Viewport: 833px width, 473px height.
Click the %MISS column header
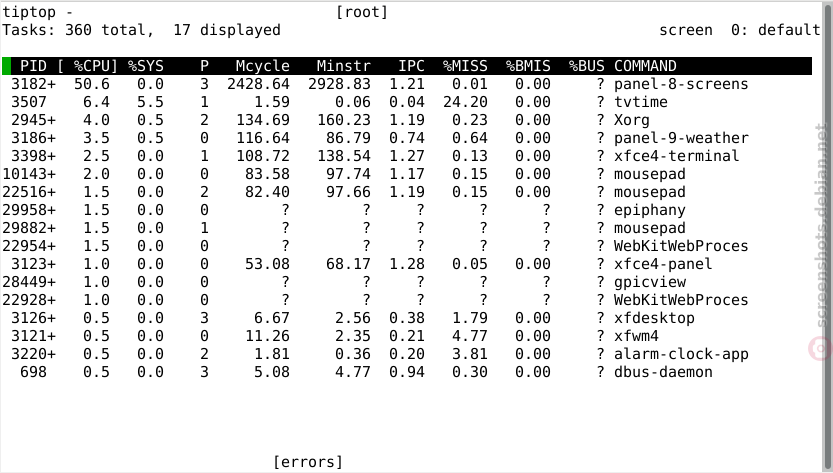tap(465, 66)
